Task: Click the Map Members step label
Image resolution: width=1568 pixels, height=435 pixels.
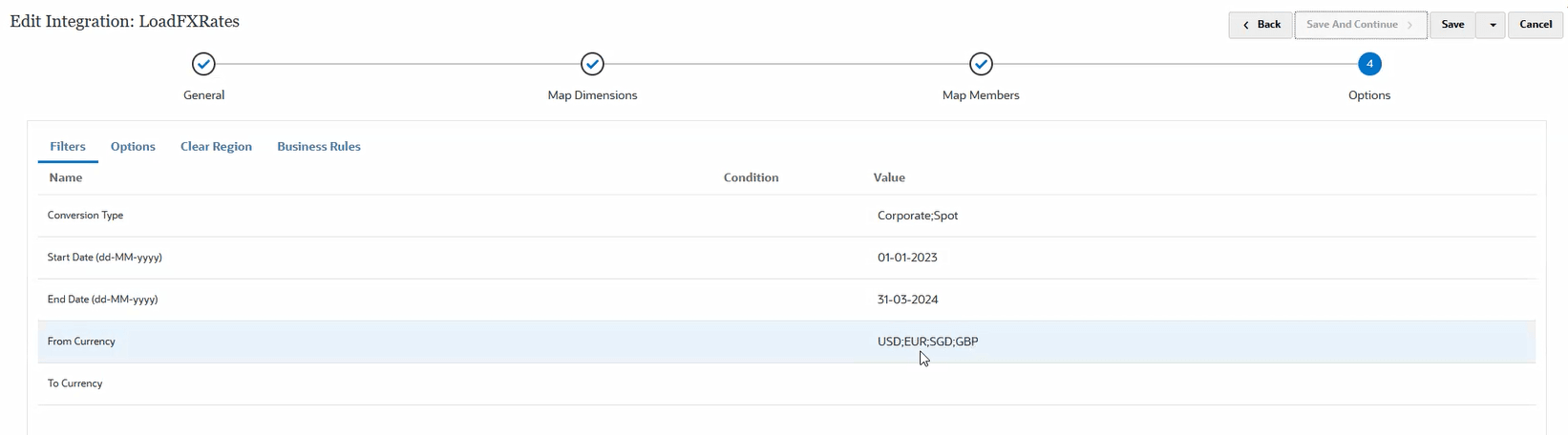Action: tap(981, 95)
